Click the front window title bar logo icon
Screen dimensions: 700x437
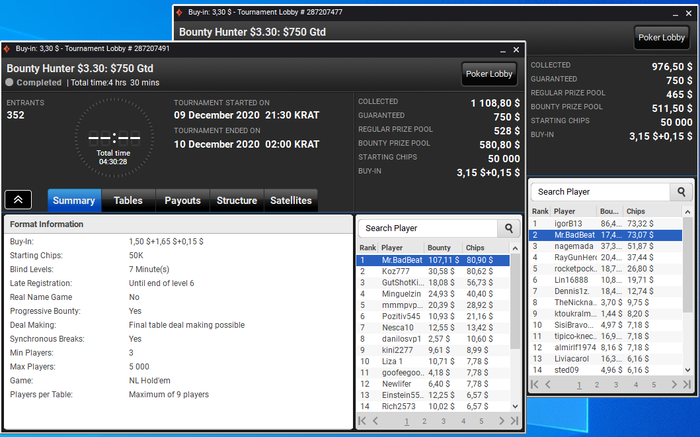(7, 49)
